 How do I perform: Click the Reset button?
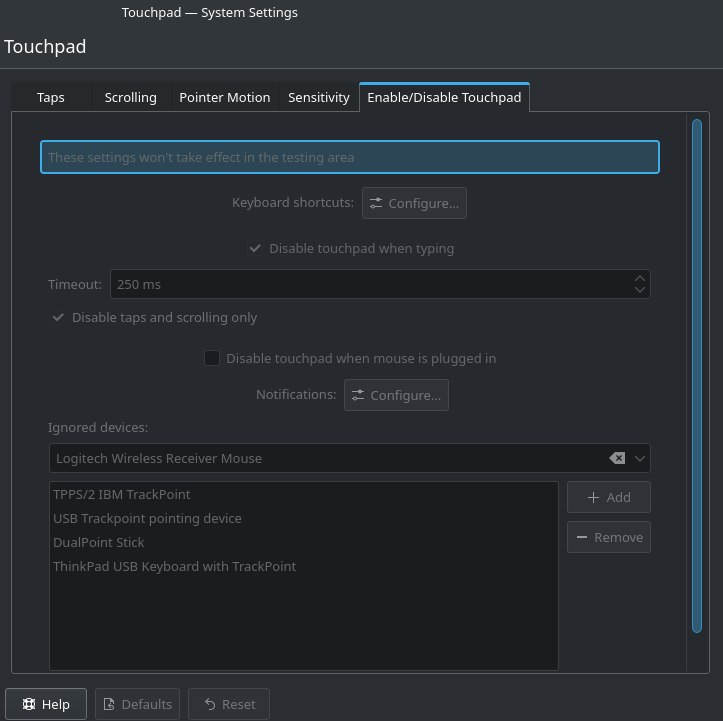[x=229, y=704]
